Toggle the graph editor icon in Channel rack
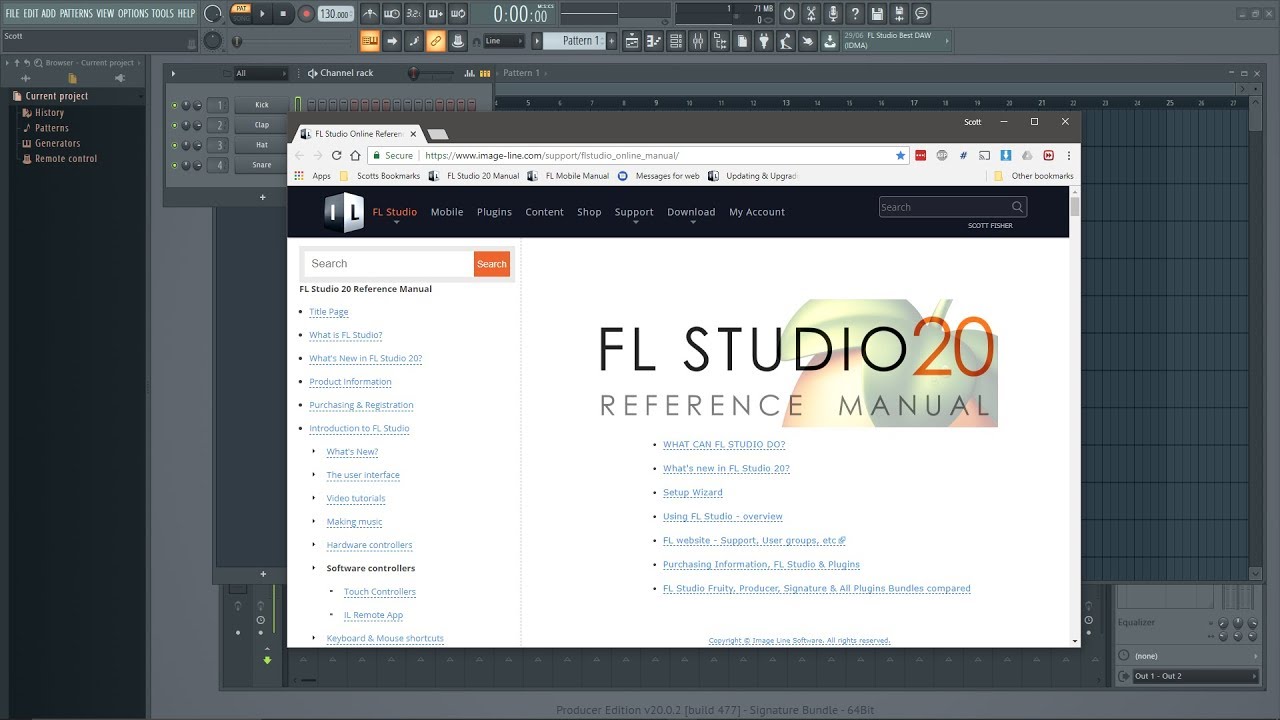This screenshot has width=1280, height=720. click(x=472, y=73)
